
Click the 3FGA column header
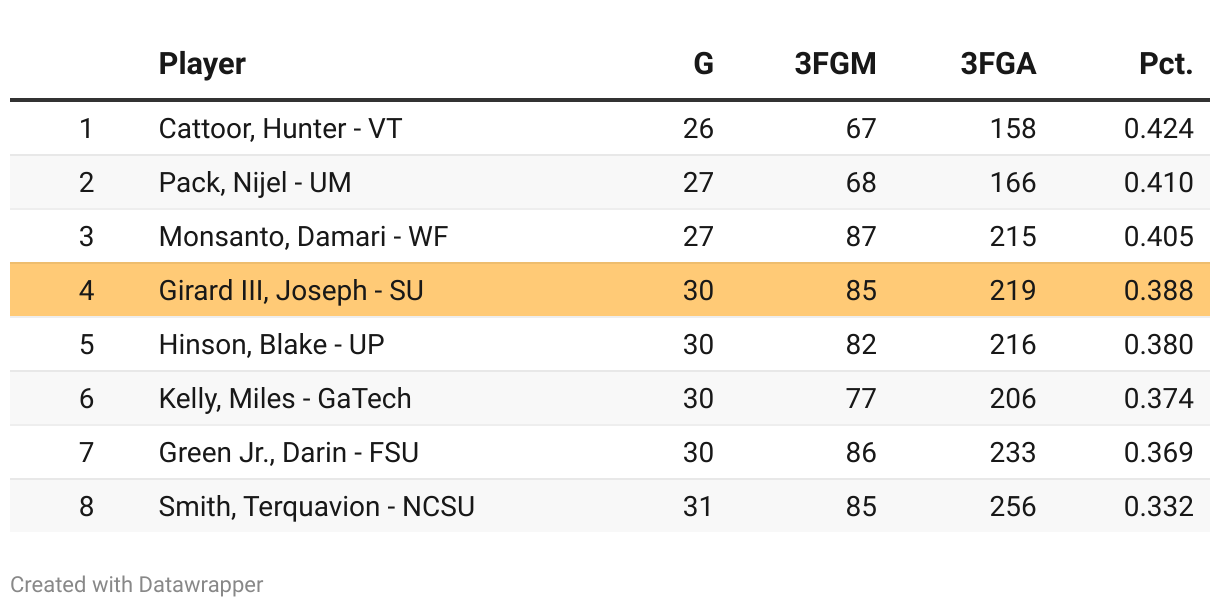pos(998,65)
